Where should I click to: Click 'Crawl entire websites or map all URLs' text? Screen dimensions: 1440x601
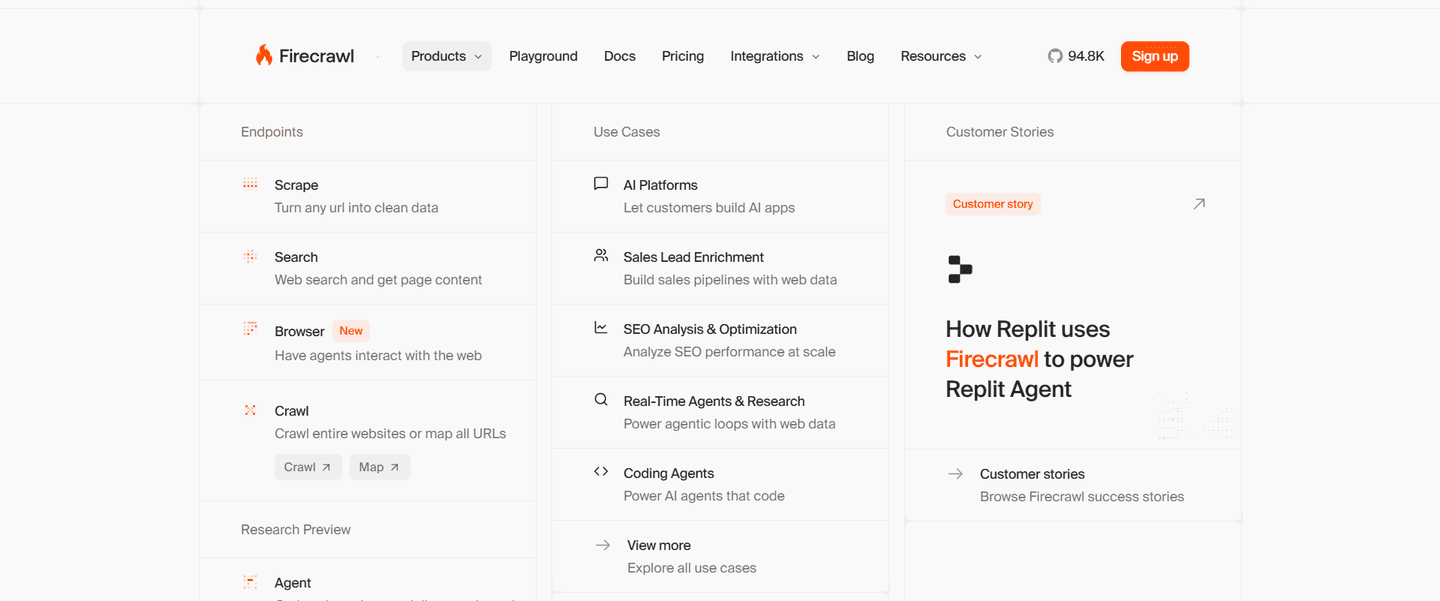click(x=391, y=434)
